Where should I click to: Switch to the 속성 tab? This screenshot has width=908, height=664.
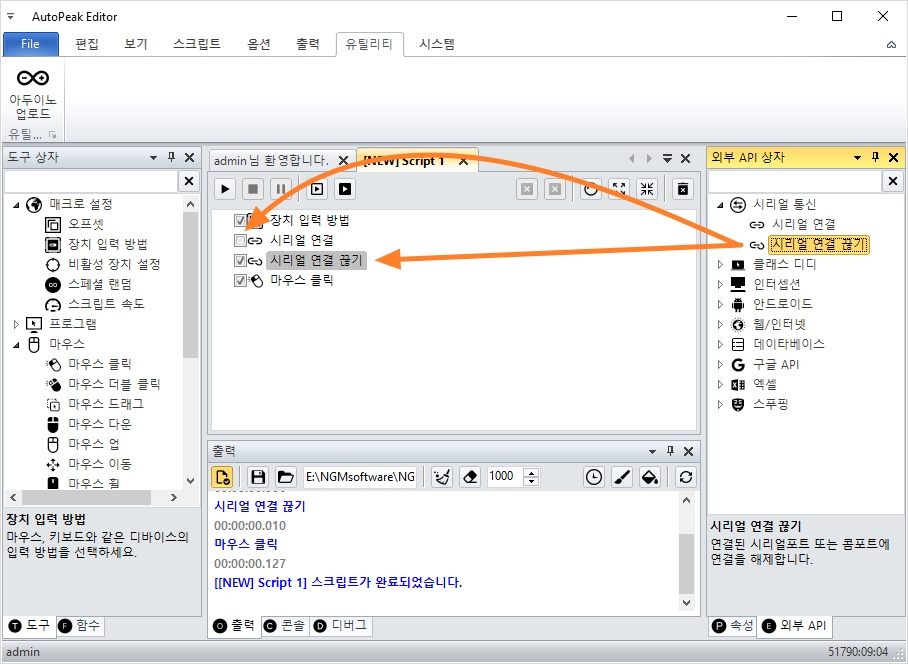click(x=733, y=625)
